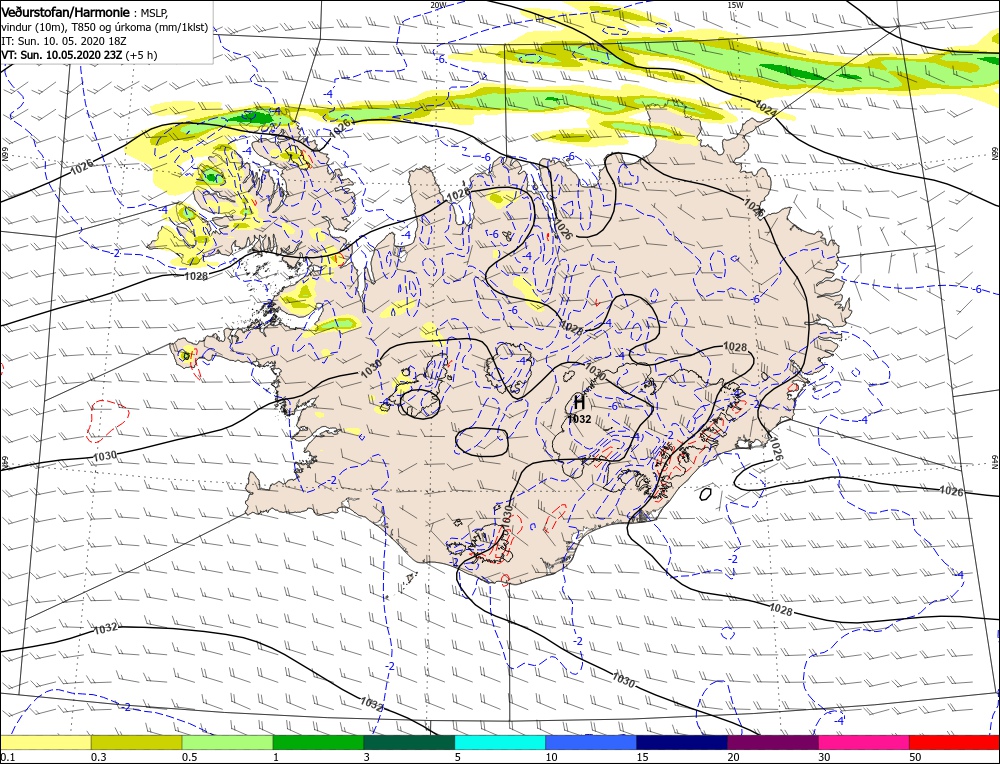The width and height of the screenshot is (1000, 764).
Task: Click the '15' legend value
Action: coord(642,757)
